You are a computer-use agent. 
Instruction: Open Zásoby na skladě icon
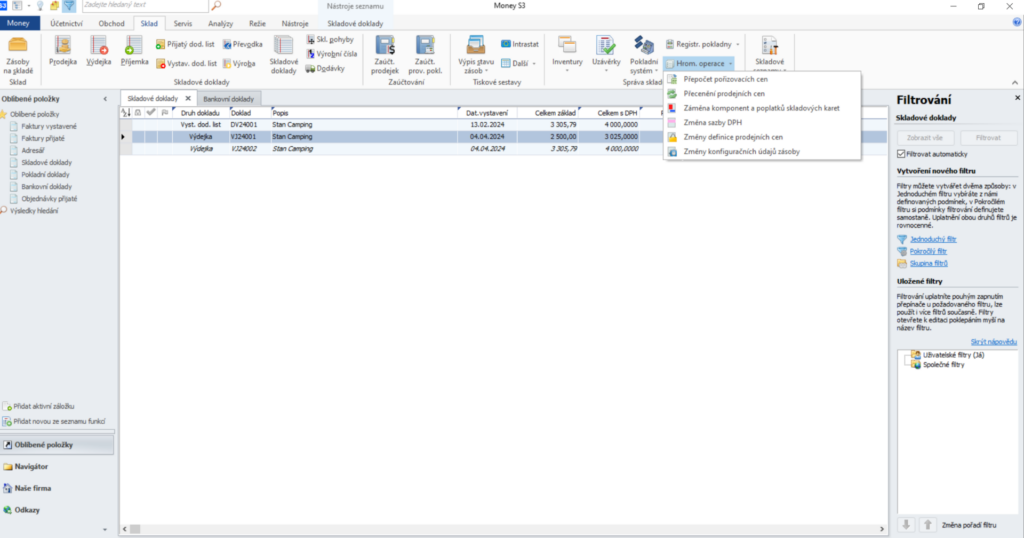tap(18, 54)
